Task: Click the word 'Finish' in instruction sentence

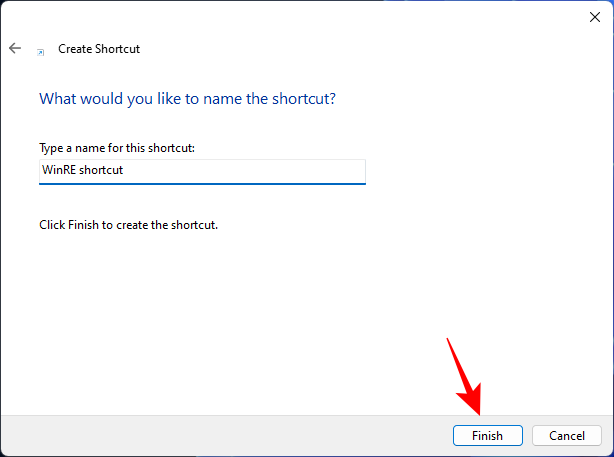Action: tap(83, 225)
